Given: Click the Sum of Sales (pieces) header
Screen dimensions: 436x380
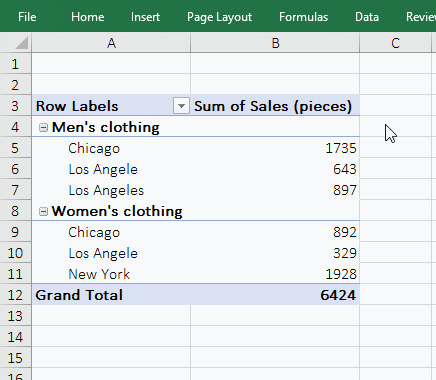Looking at the screenshot, I should point(275,106).
